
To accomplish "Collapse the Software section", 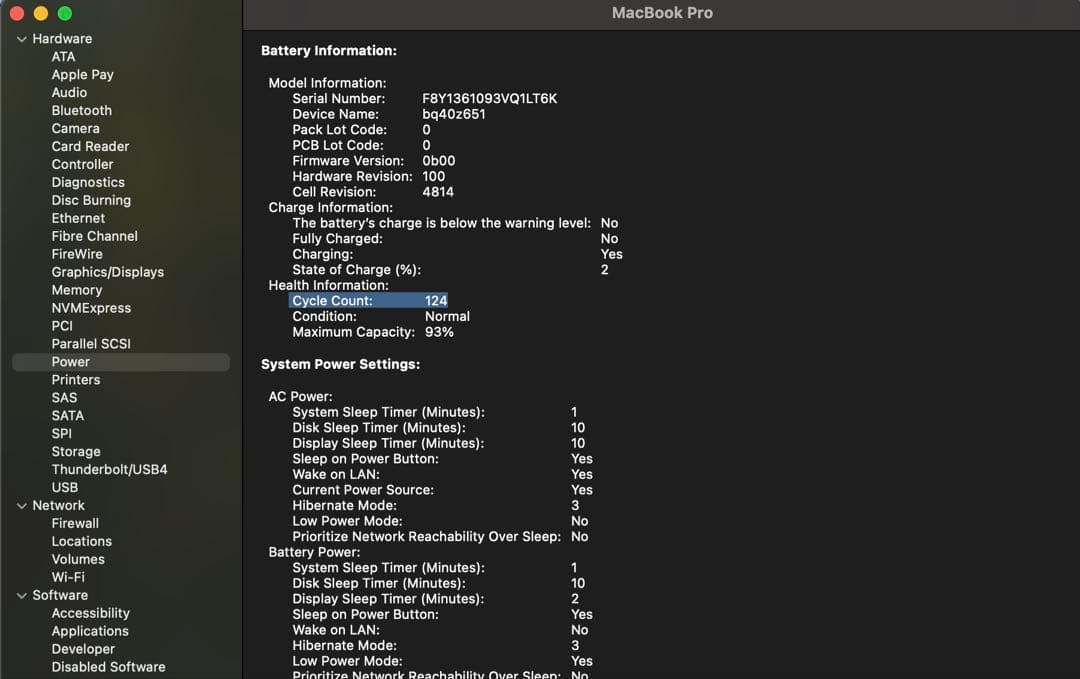I will (21, 595).
